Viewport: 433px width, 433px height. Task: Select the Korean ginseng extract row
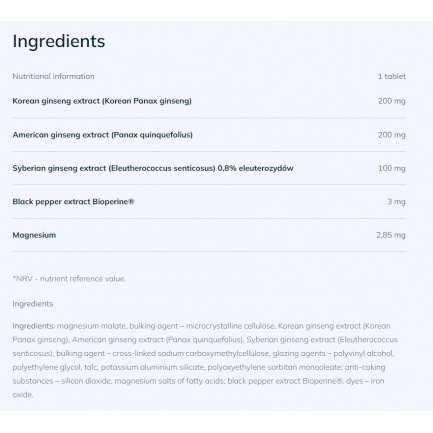click(x=209, y=101)
